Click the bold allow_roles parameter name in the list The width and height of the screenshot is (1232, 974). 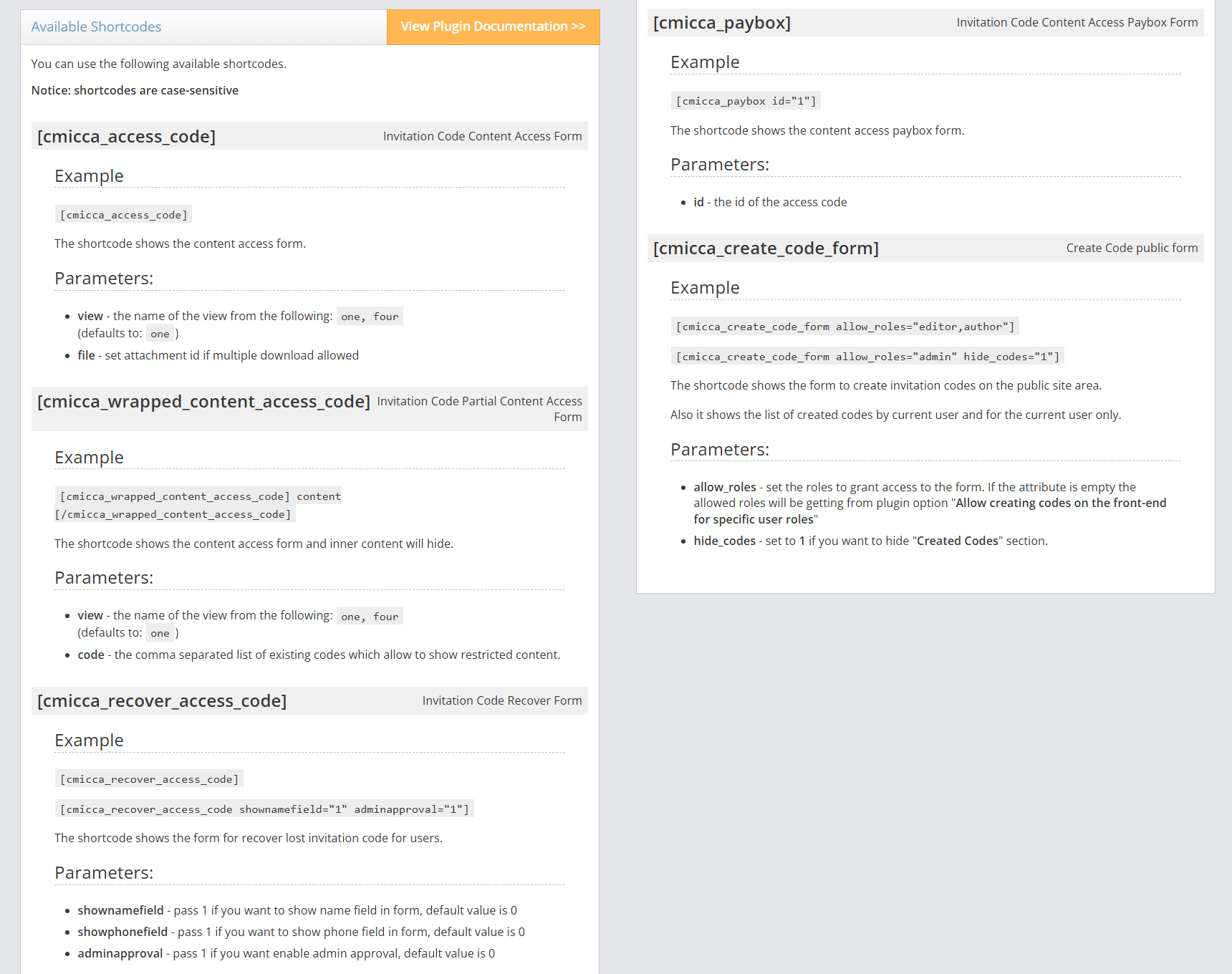point(724,487)
